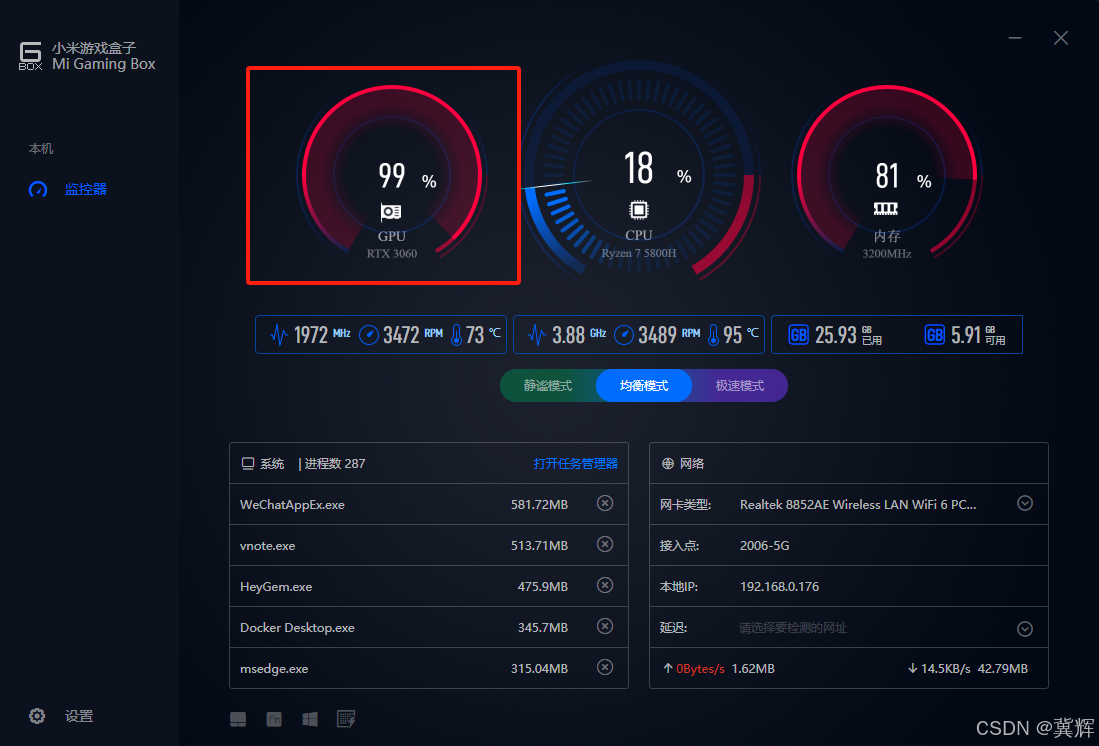This screenshot has height=746, width=1099.
Task: Minimize the Mi Gaming Box window
Action: pyautogui.click(x=1015, y=38)
